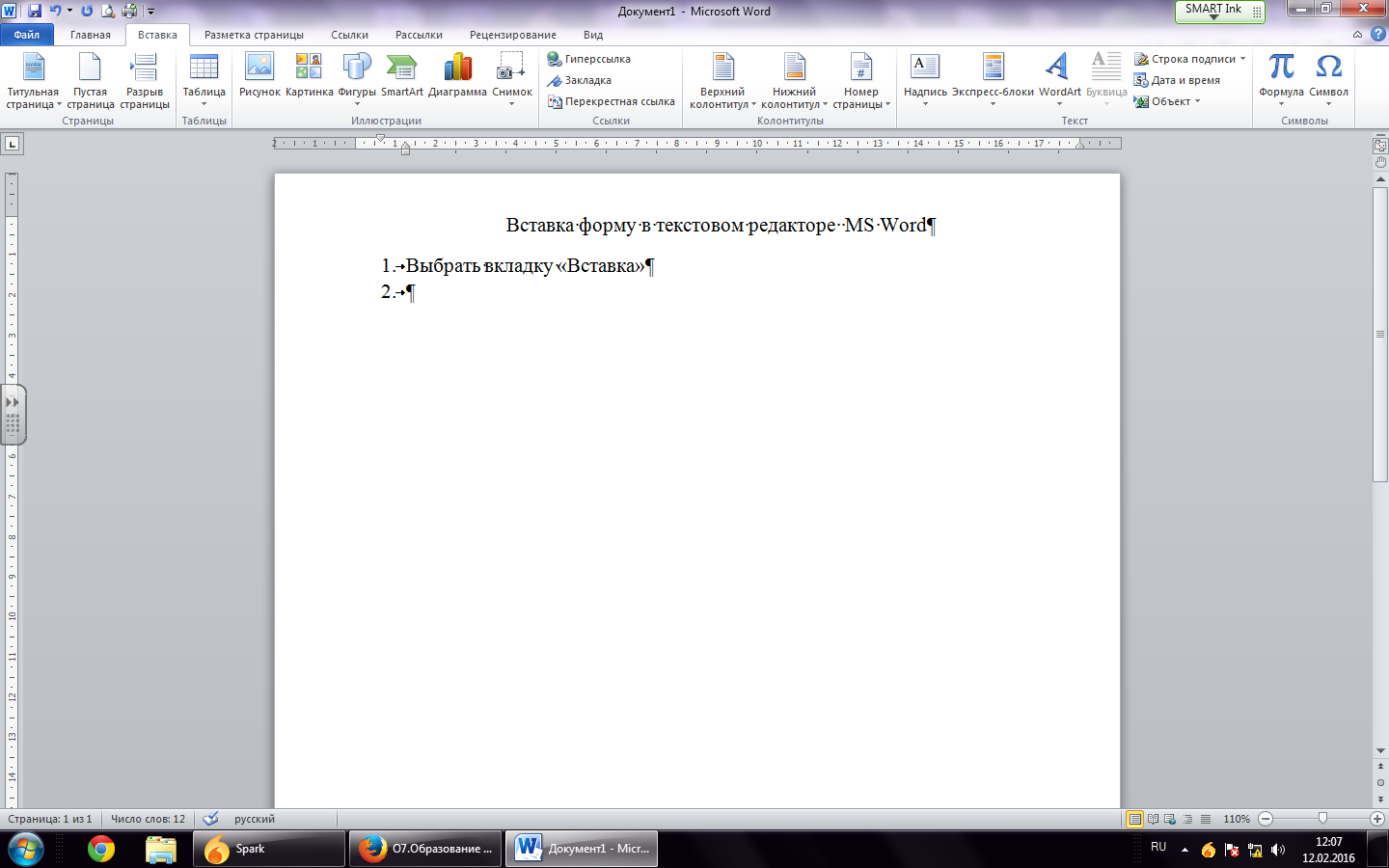This screenshot has width=1389, height=868.
Task: Insert a blank page (Пустая страница)
Action: point(90,81)
